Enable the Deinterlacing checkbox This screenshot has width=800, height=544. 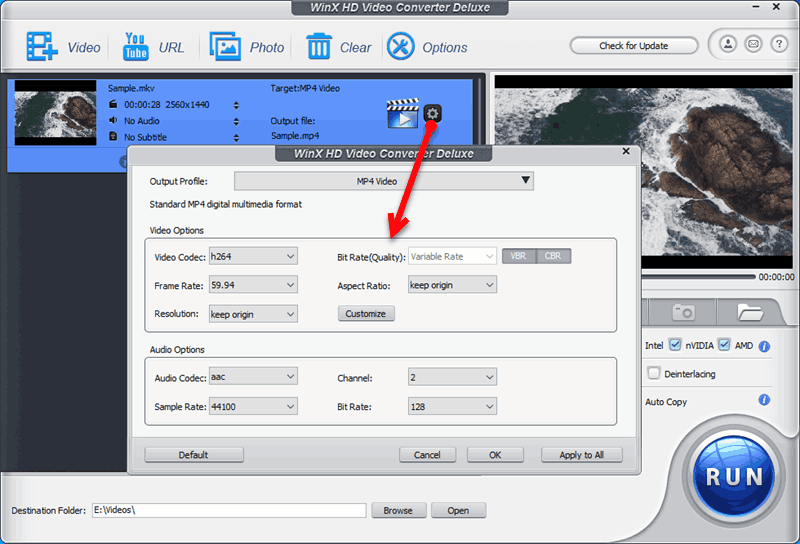coord(654,373)
